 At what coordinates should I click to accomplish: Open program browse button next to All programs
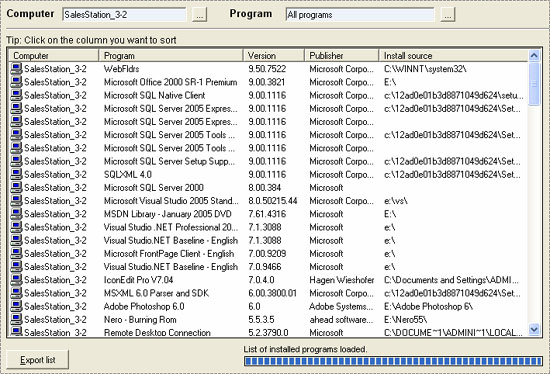[448, 15]
